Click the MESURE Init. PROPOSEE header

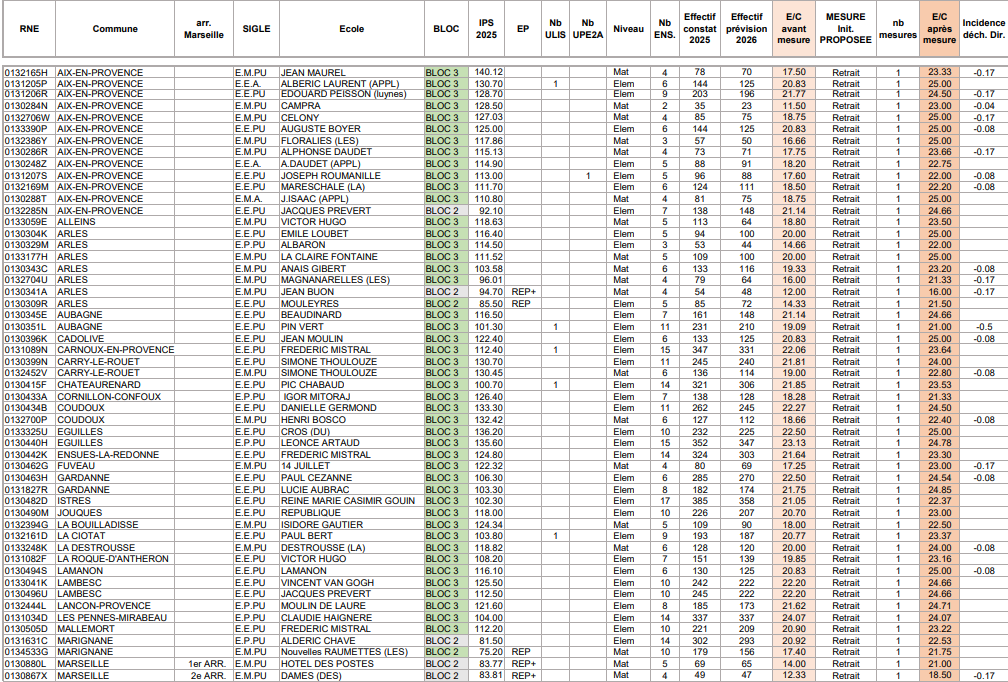[x=845, y=29]
